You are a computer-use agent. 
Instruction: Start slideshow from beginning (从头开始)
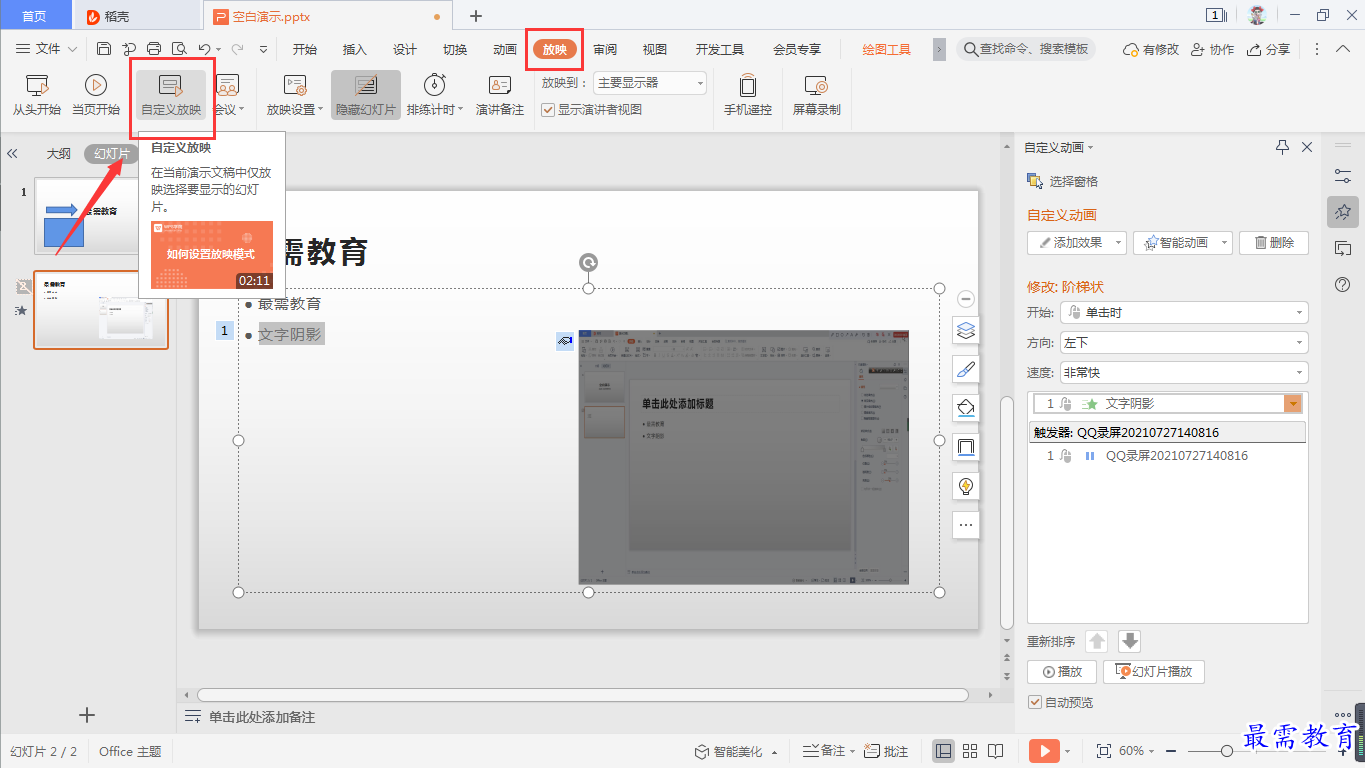37,95
